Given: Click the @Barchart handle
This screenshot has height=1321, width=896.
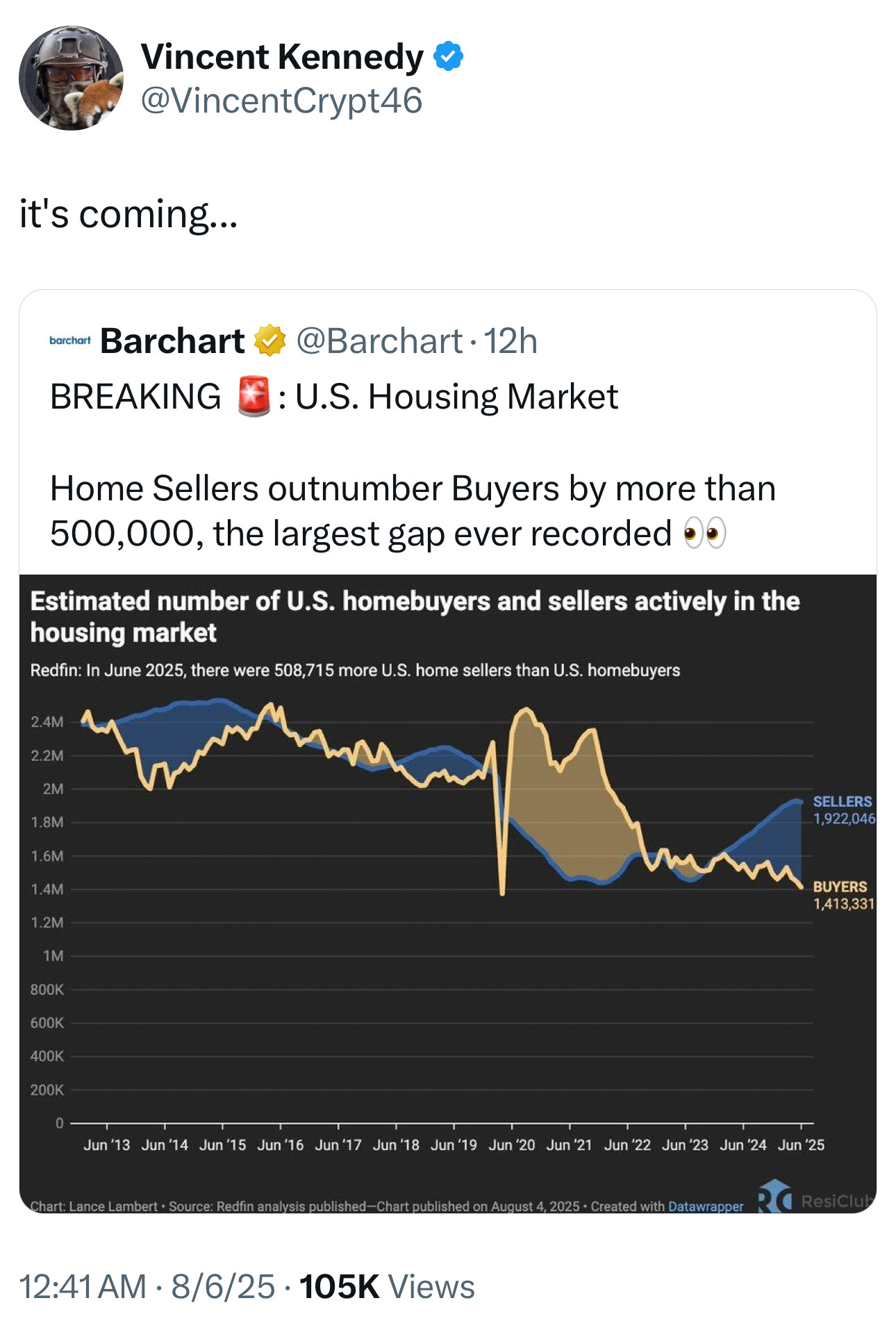Looking at the screenshot, I should [379, 341].
